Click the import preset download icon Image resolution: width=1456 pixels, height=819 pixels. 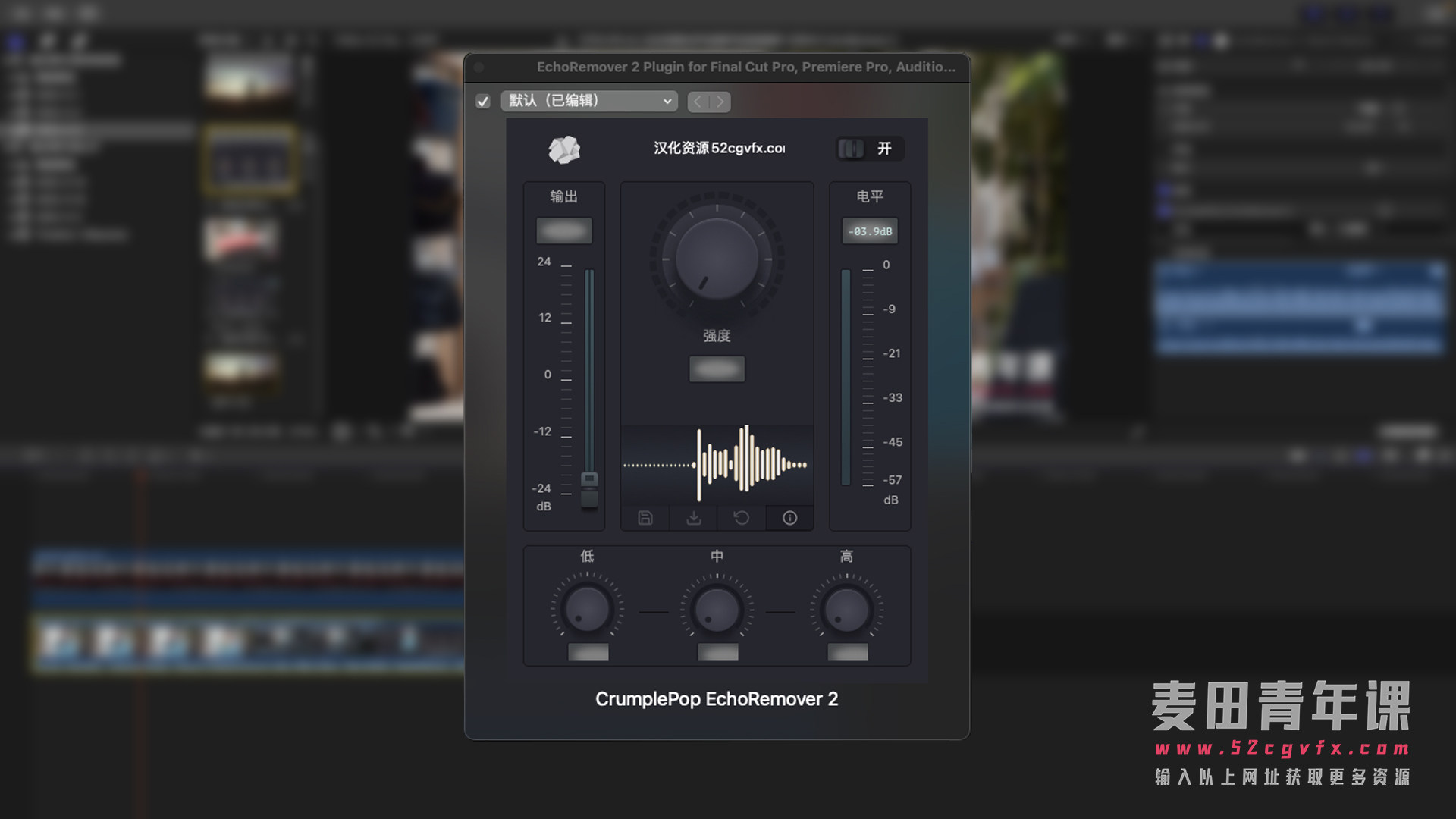pyautogui.click(x=693, y=518)
